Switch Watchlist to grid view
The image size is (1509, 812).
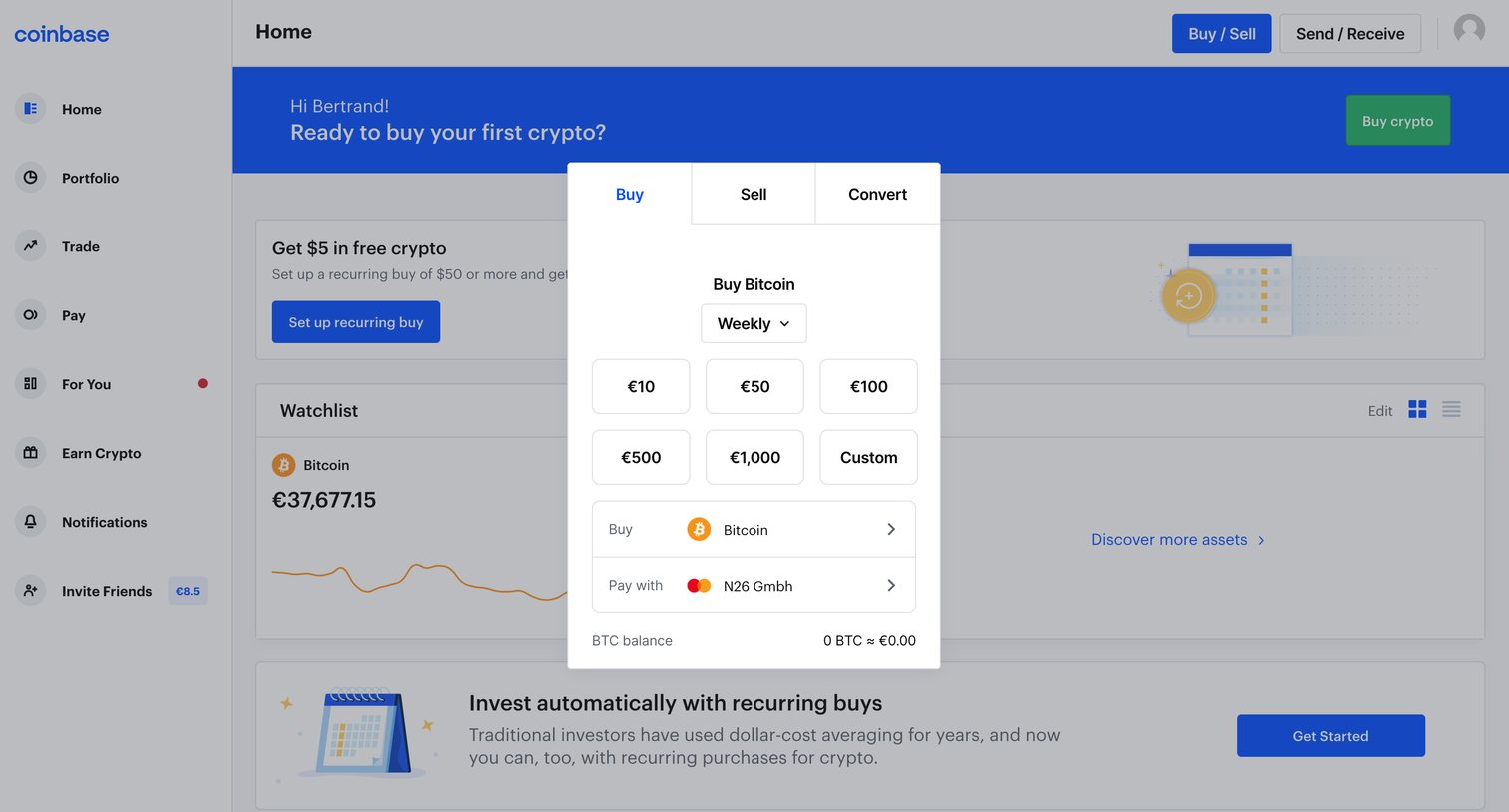[1417, 409]
